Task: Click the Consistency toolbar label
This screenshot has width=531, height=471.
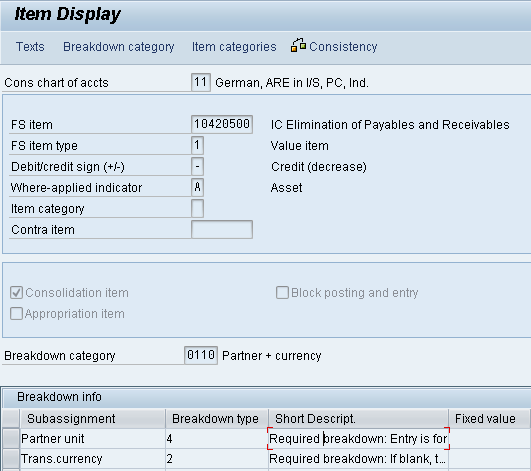Action: coord(343,47)
